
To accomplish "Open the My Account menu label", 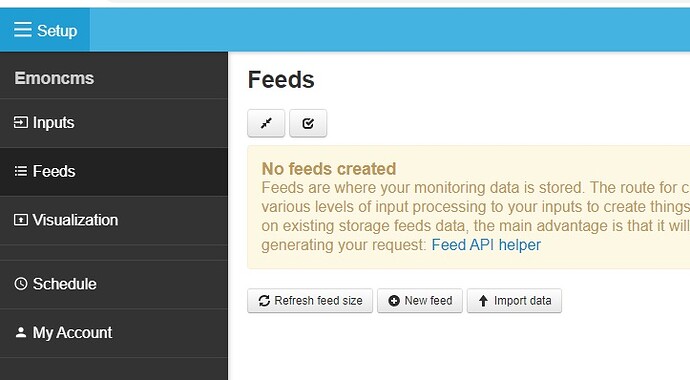I will [72, 332].
